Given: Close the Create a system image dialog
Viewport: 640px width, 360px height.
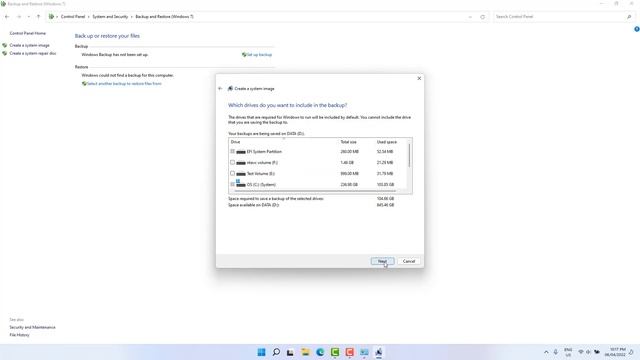Looking at the screenshot, I should 419,78.
